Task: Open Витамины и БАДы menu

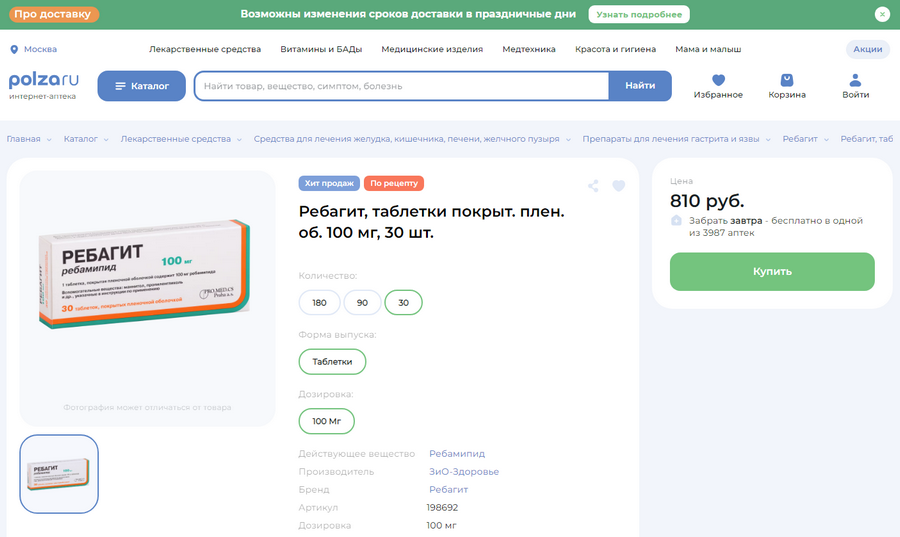Action: tap(321, 49)
